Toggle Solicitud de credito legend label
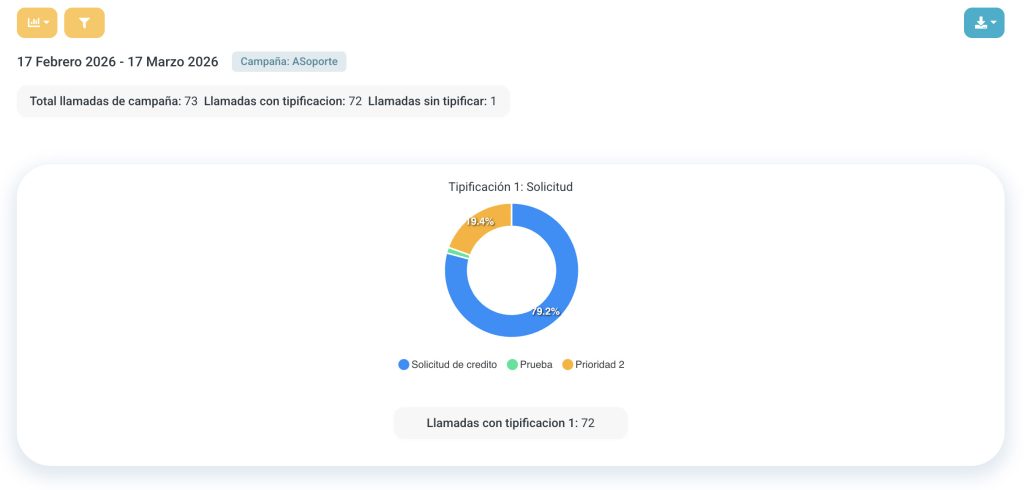Screen dimensions: 1024x490 454,365
